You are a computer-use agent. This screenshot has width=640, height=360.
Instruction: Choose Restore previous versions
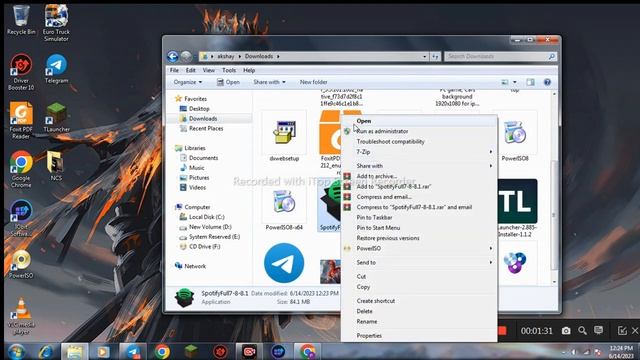419,238
